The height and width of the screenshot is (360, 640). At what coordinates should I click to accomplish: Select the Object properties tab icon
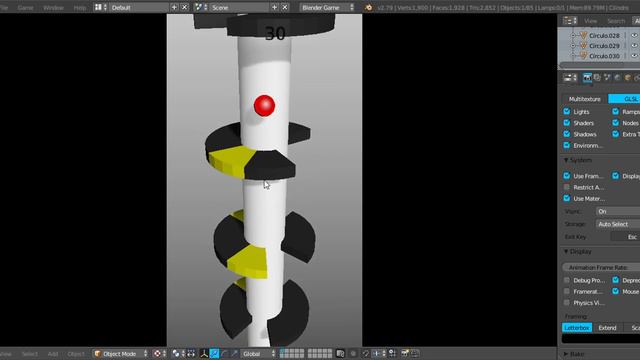click(x=628, y=78)
